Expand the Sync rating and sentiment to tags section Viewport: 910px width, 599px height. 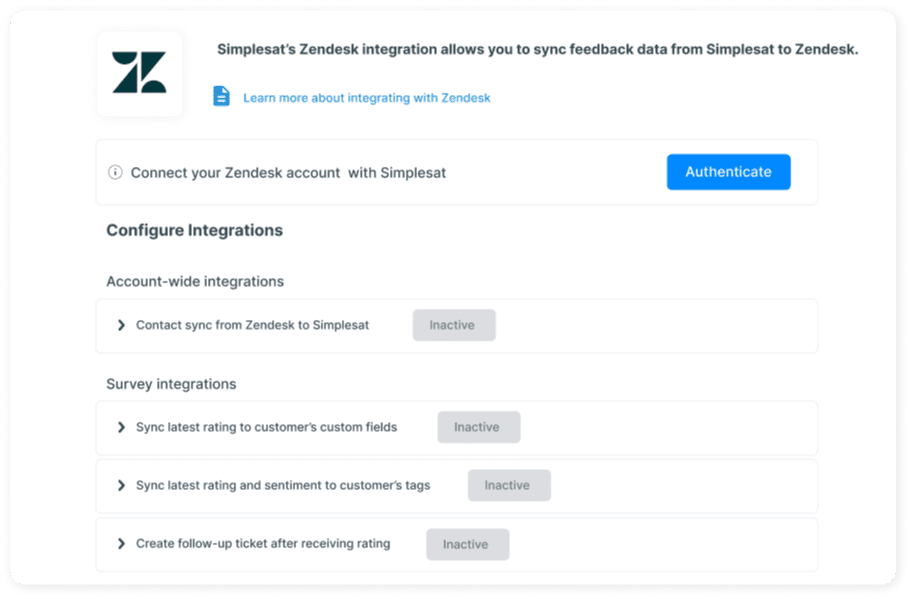tap(121, 485)
